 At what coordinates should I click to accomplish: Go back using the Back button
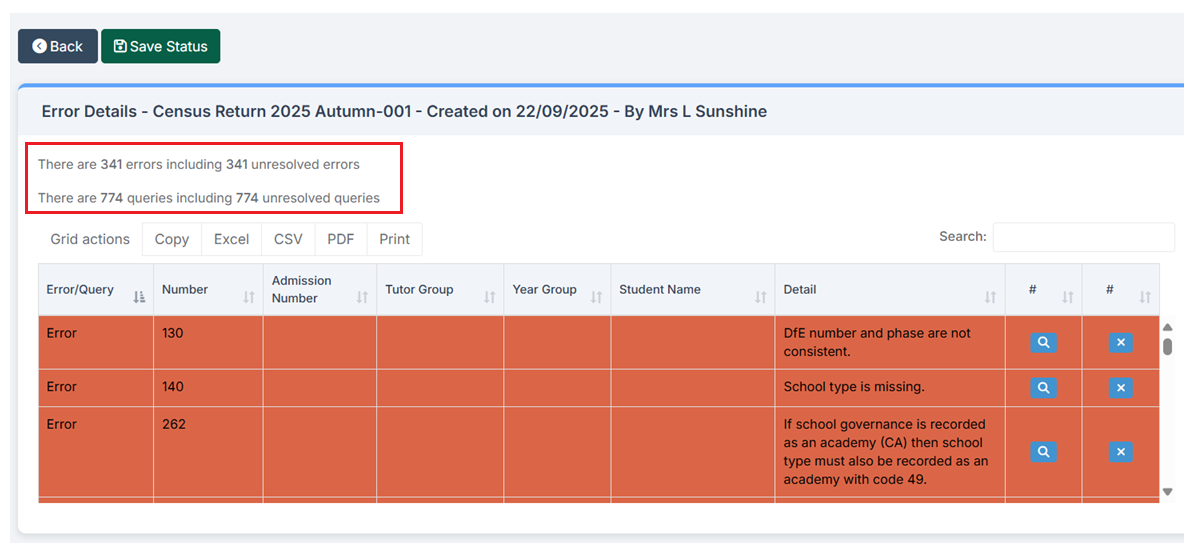[x=58, y=46]
